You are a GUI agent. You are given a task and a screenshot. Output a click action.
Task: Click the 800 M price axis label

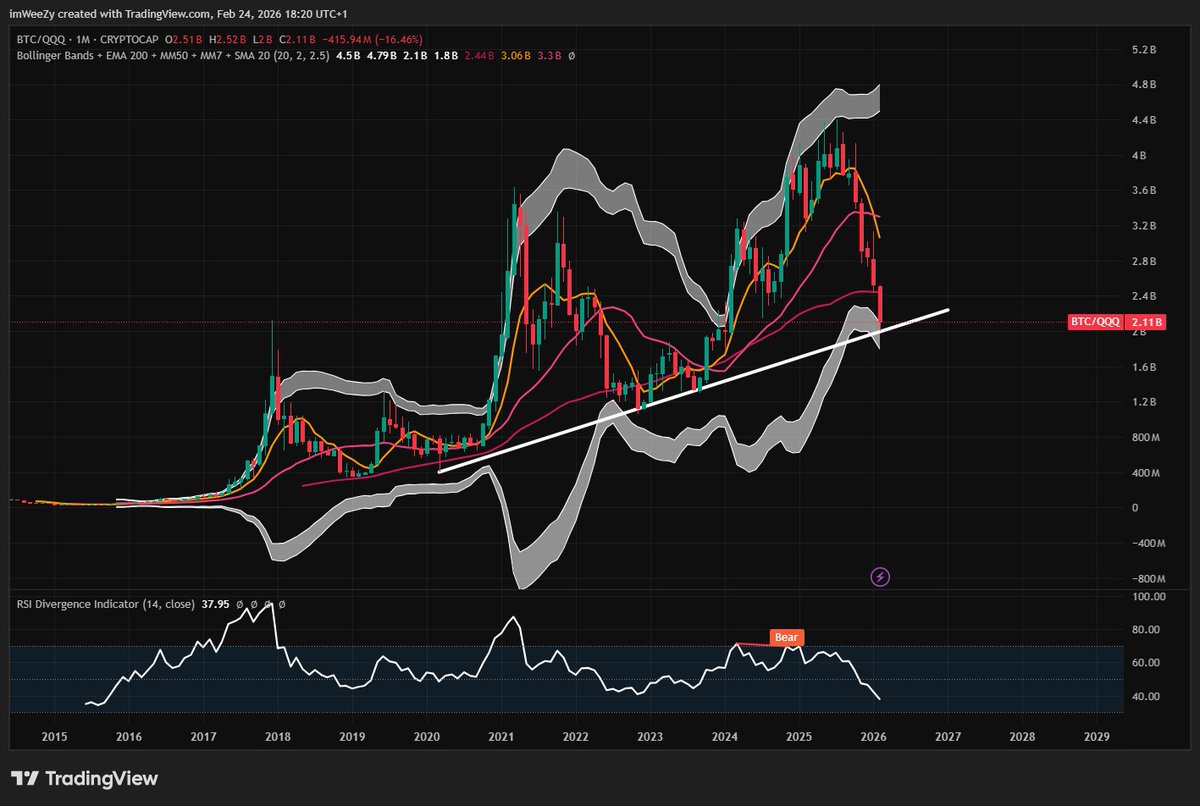(1146, 438)
